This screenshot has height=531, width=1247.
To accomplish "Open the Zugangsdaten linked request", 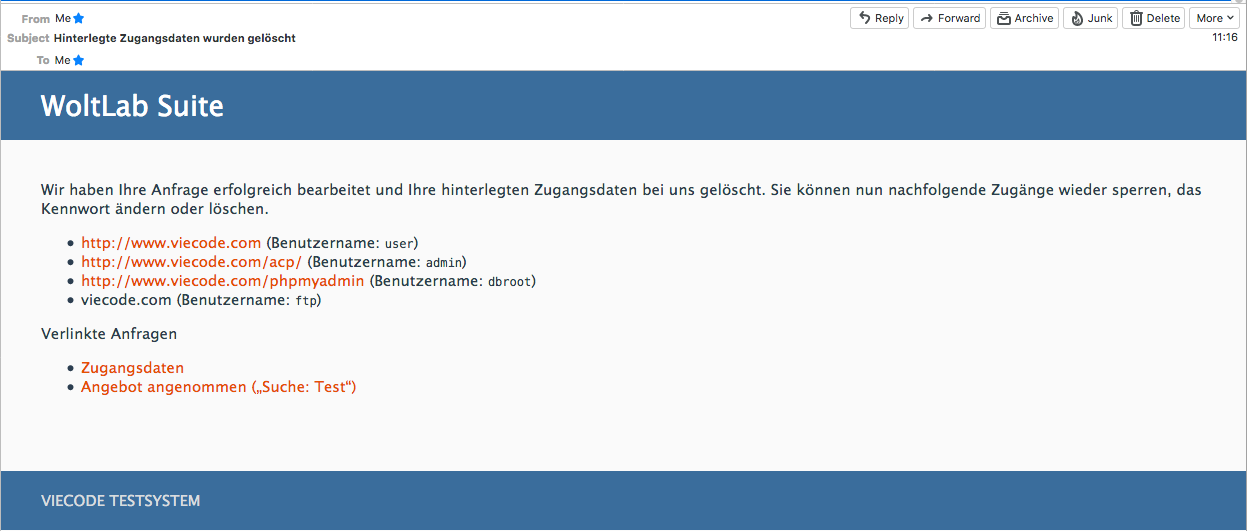I will (x=132, y=368).
